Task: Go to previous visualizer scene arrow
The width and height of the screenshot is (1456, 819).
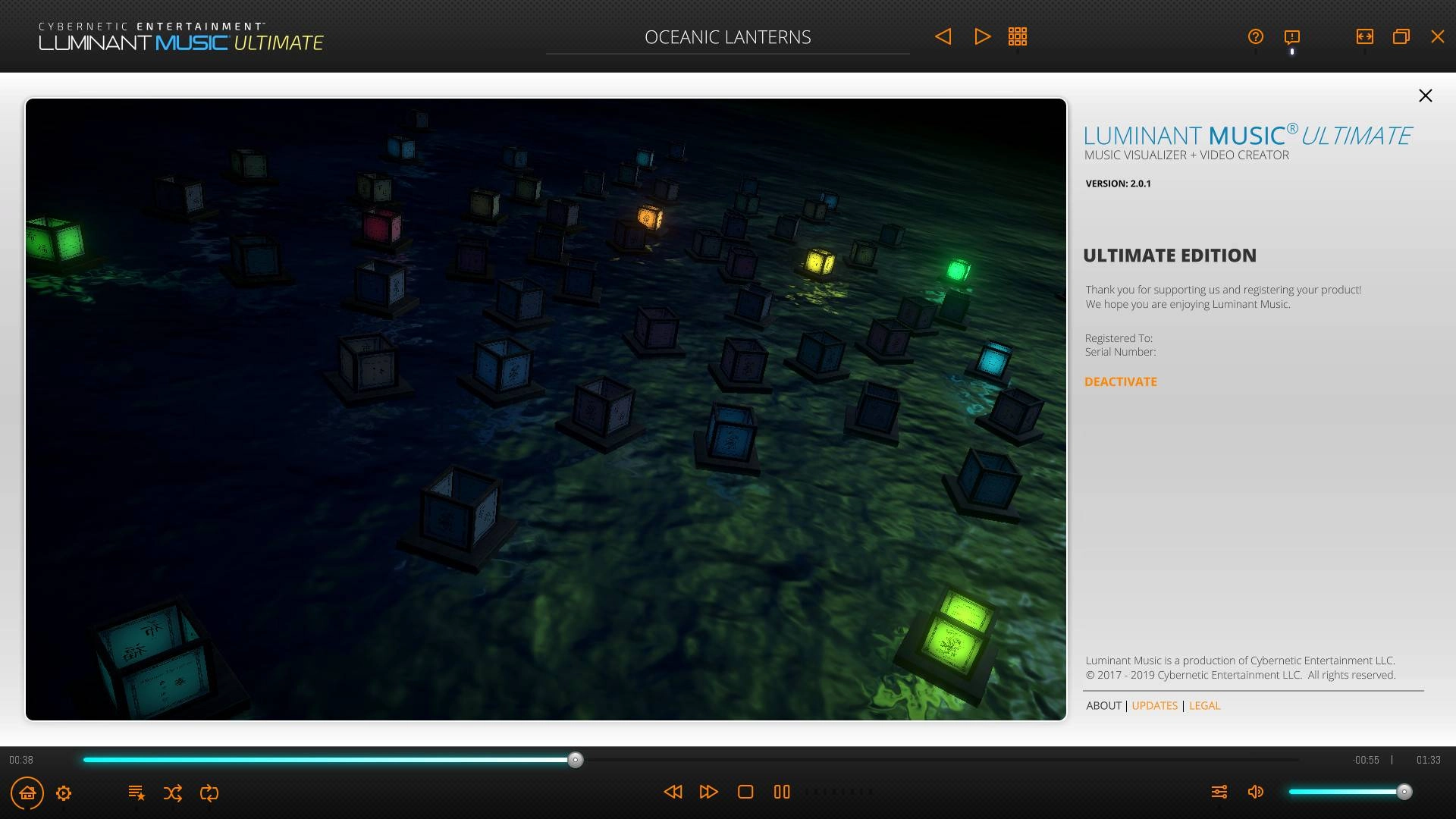Action: [x=943, y=36]
